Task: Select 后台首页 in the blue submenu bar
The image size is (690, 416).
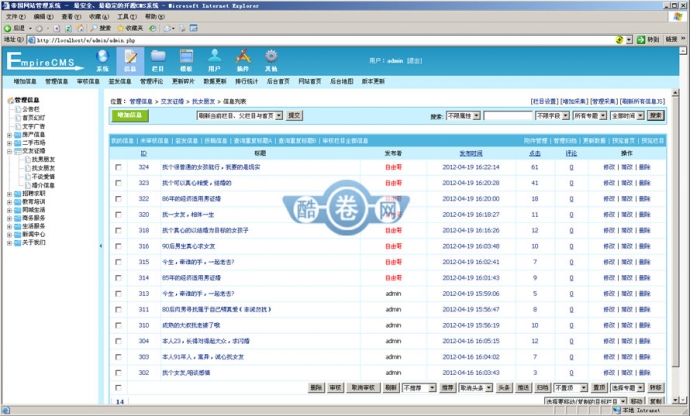Action: 278,81
